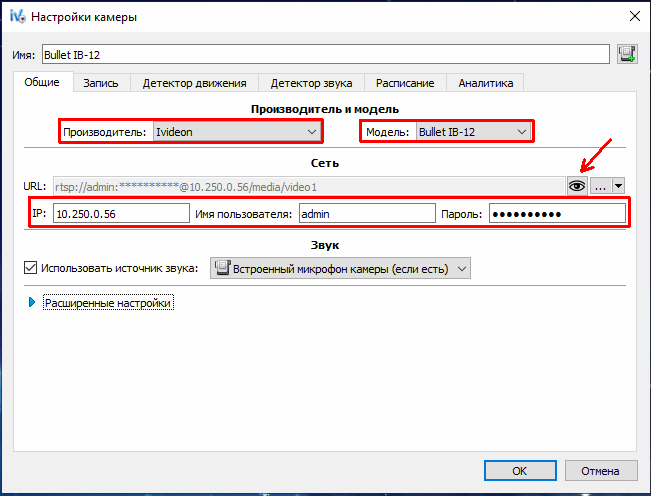Open the Модель dropdown showing Bullet IB-12
Screen dimensions: 651x496
point(473,132)
